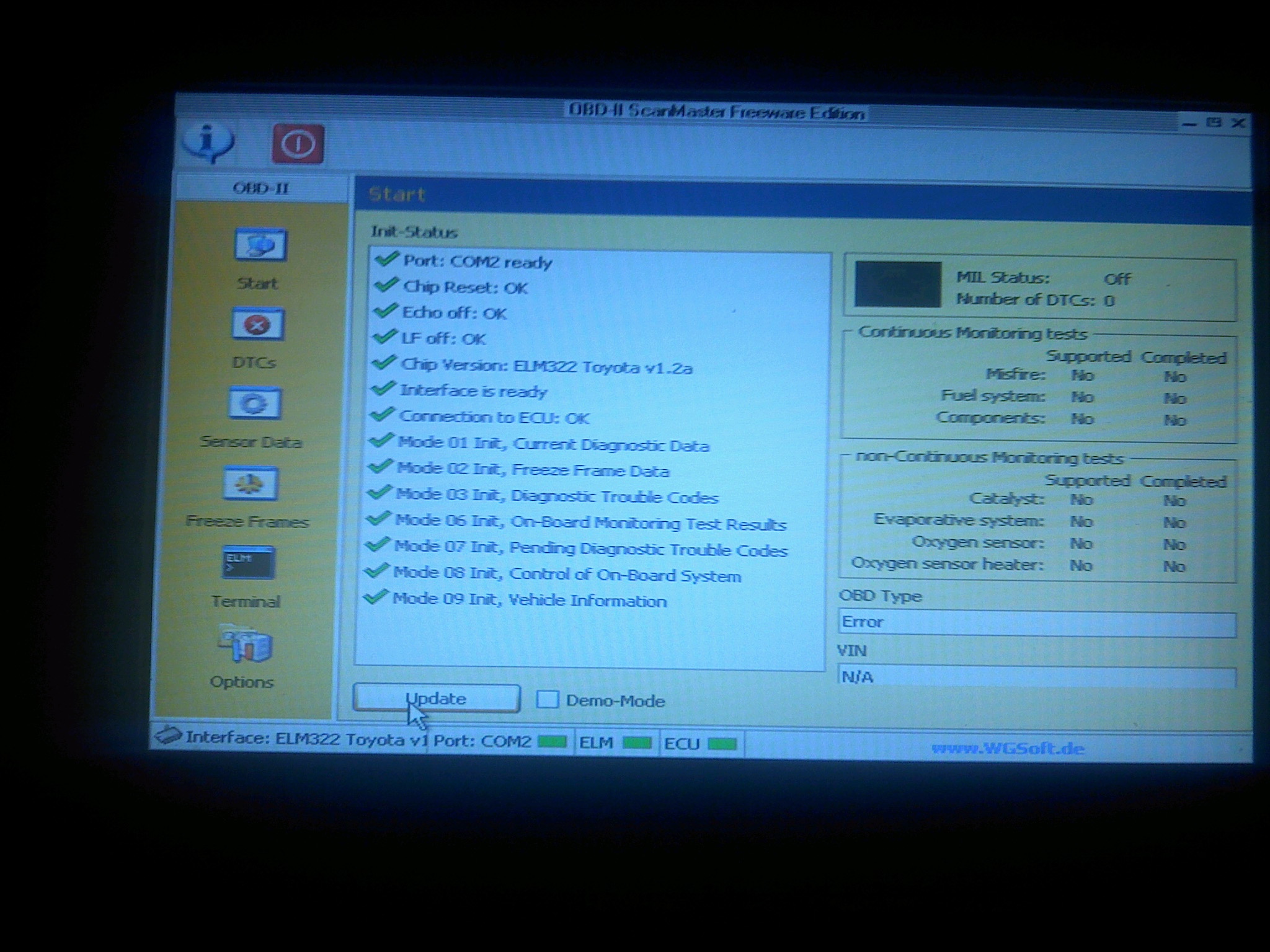The image size is (1270, 952).
Task: Open the Start section icon
Action: [x=260, y=245]
